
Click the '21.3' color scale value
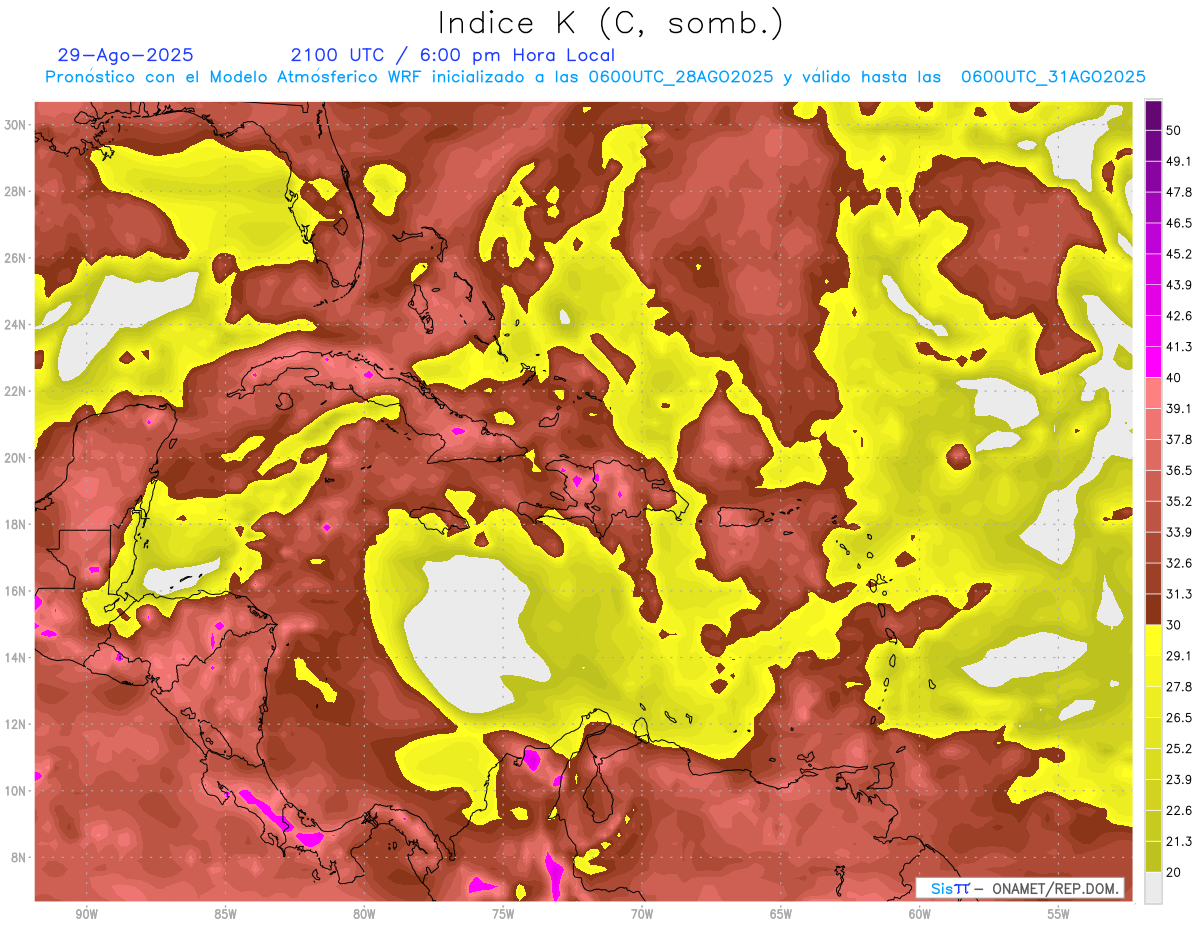tap(1179, 841)
